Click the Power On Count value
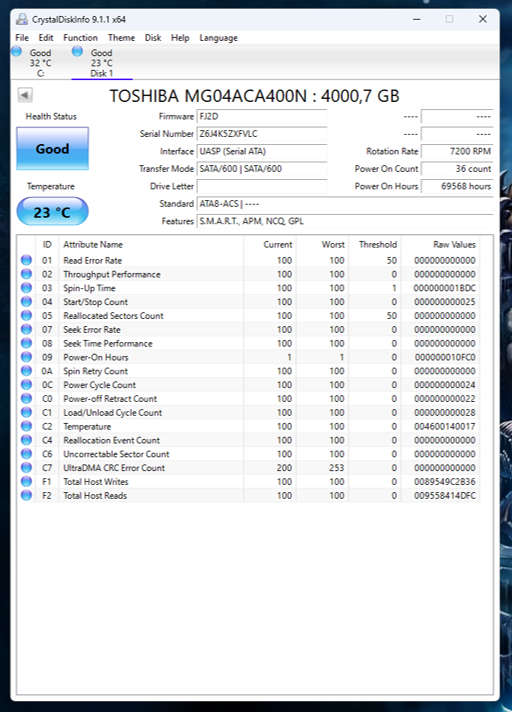This screenshot has height=712, width=512. point(457,169)
